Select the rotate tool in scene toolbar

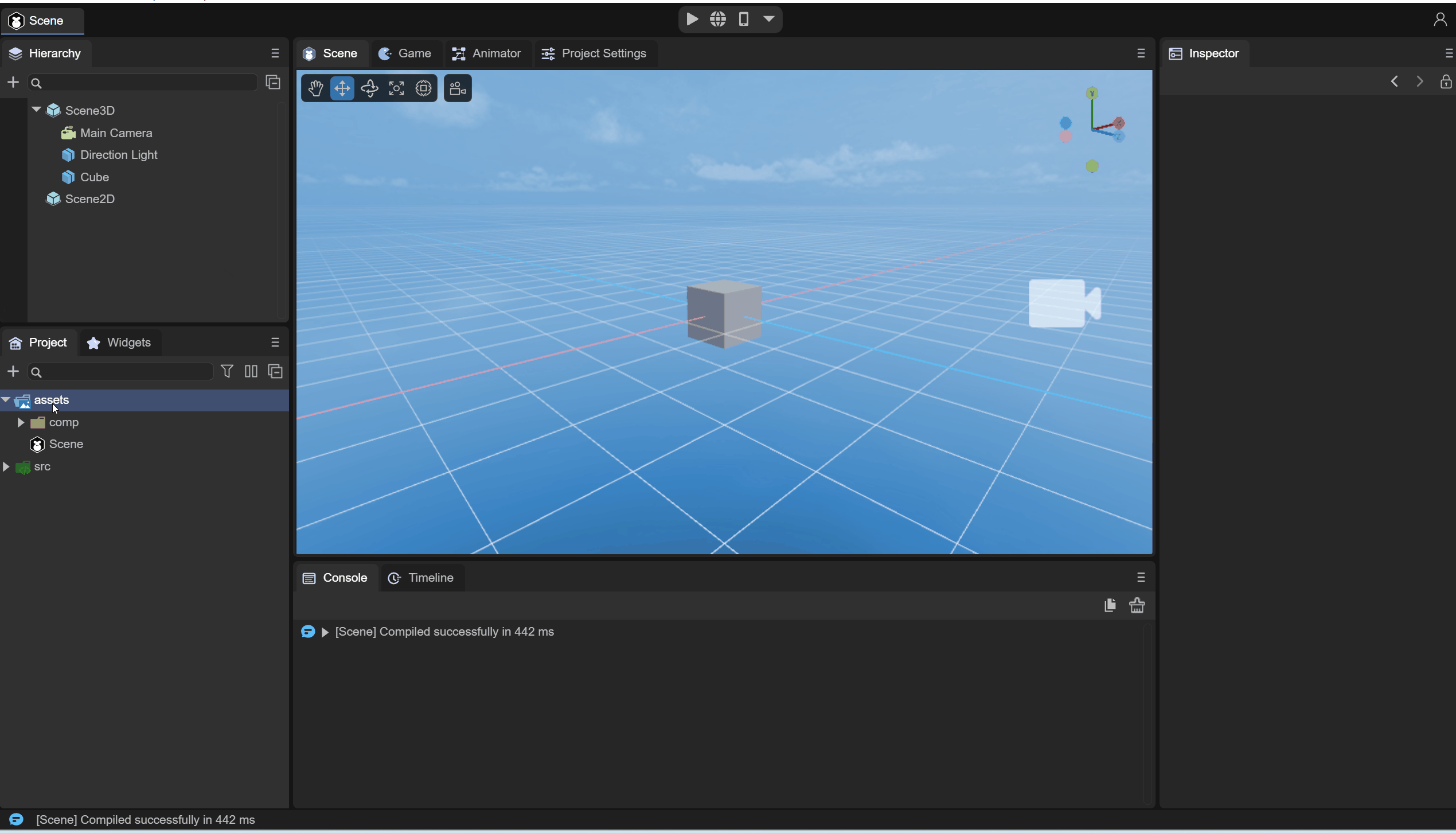tap(369, 88)
